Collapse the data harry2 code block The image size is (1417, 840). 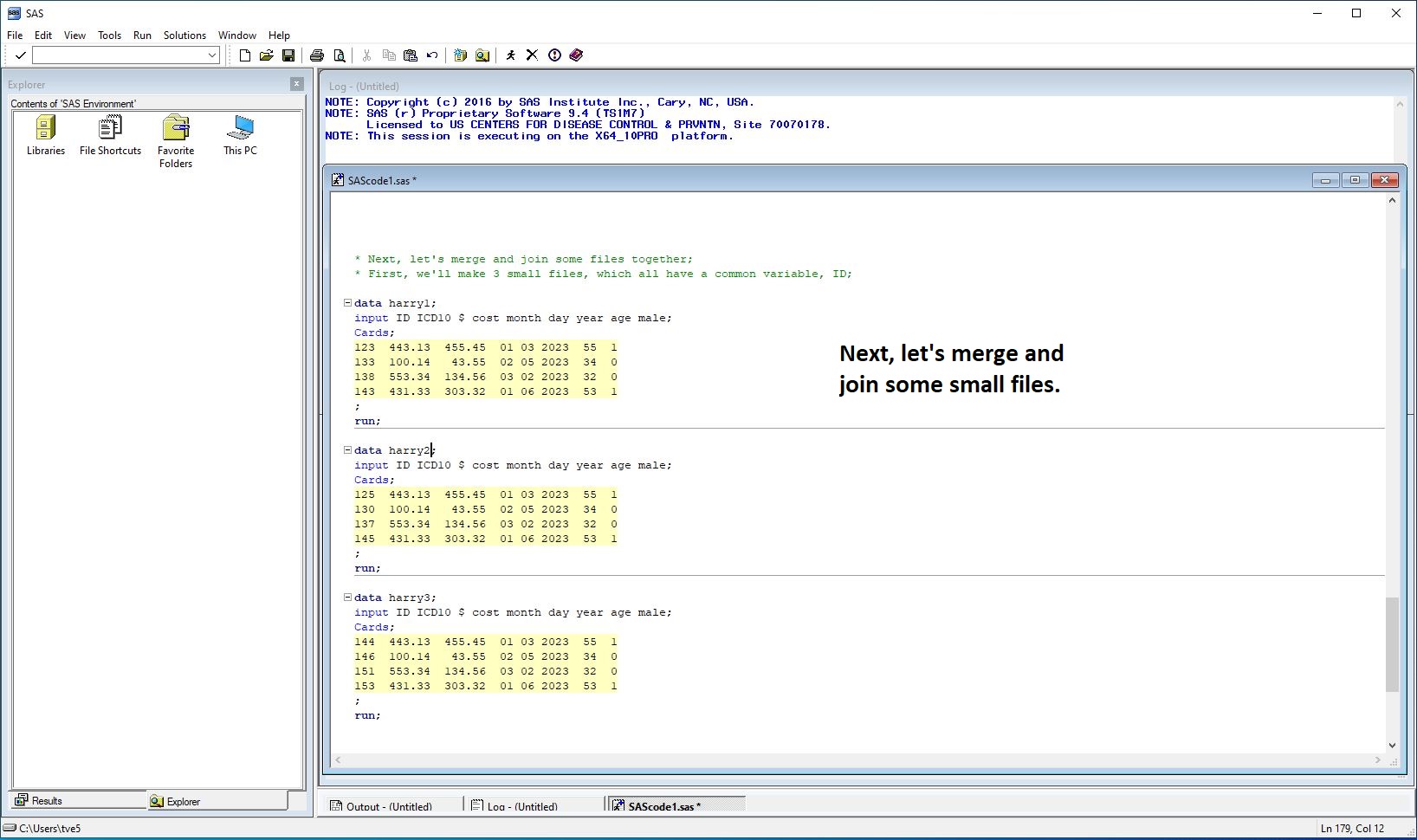(347, 450)
